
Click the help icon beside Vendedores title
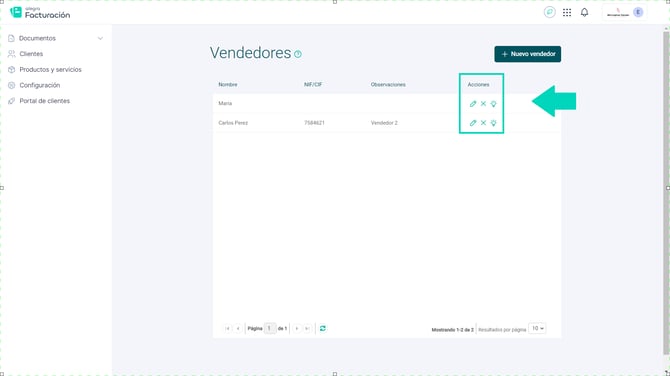[x=298, y=54]
